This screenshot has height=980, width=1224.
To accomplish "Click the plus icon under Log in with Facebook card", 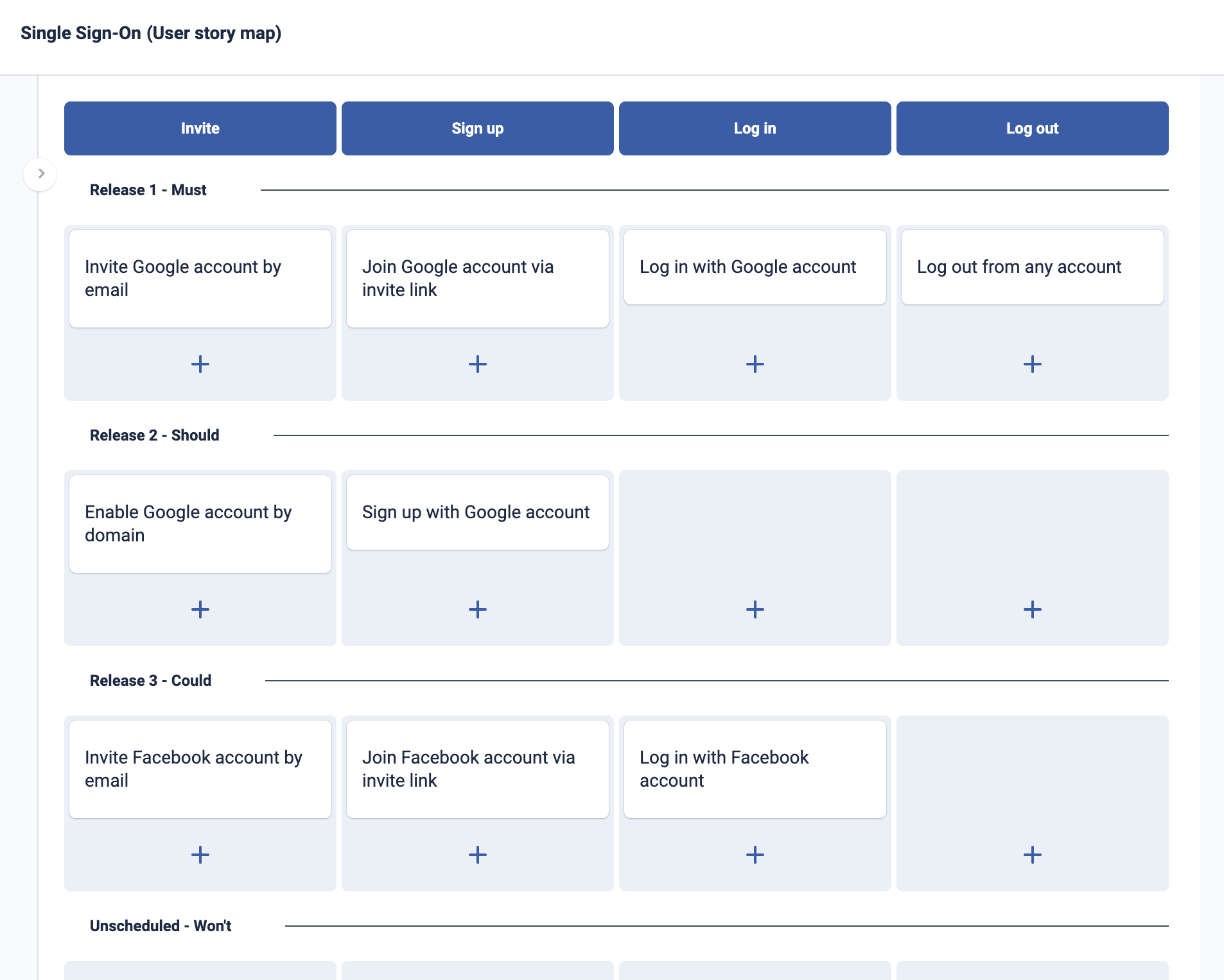I will pyautogui.click(x=755, y=854).
